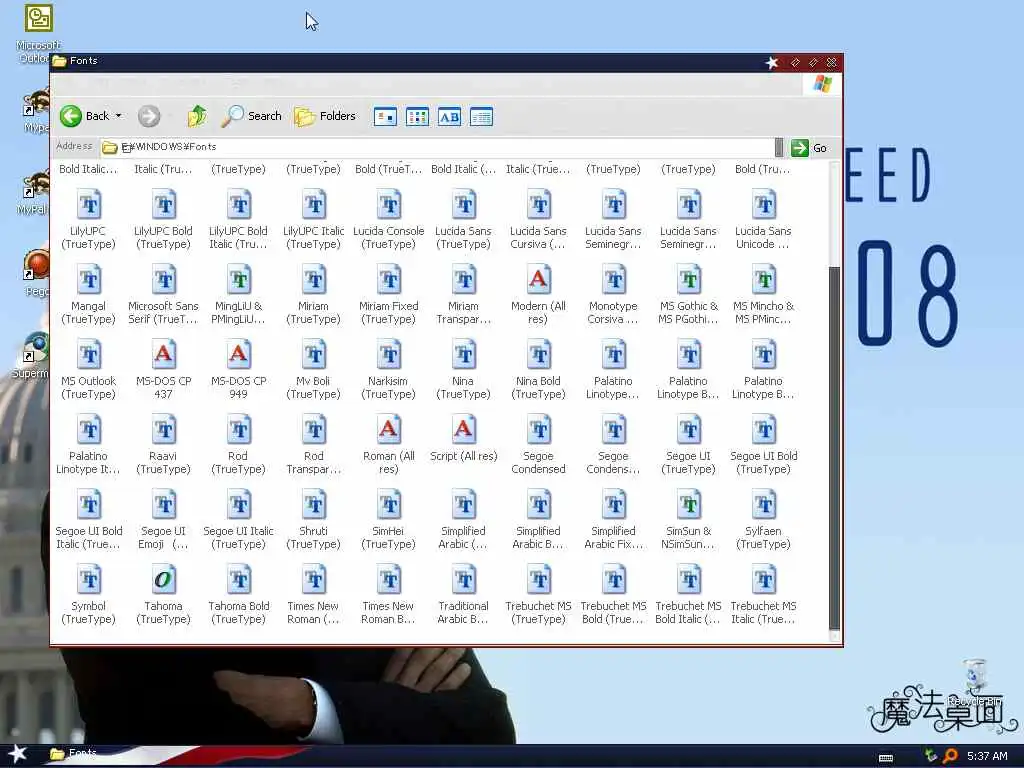Click the clock showing 5:37 AM

point(987,756)
